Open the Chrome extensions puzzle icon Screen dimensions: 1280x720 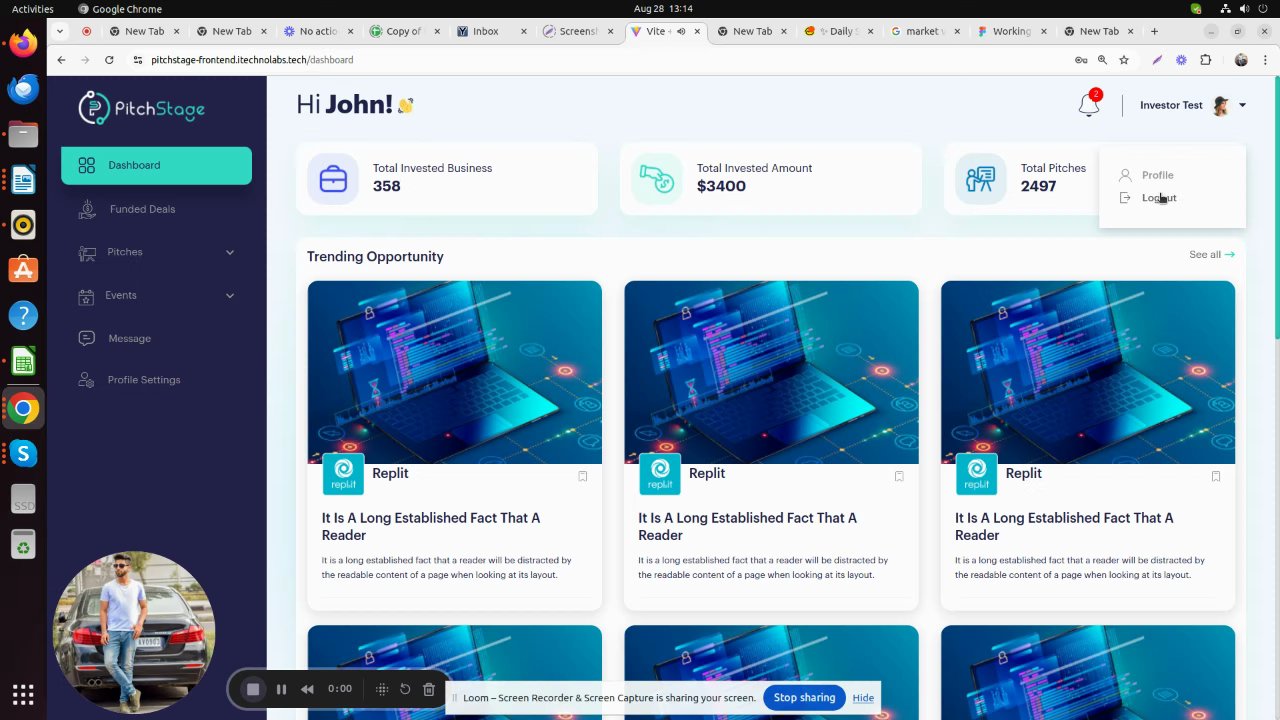tap(1206, 60)
